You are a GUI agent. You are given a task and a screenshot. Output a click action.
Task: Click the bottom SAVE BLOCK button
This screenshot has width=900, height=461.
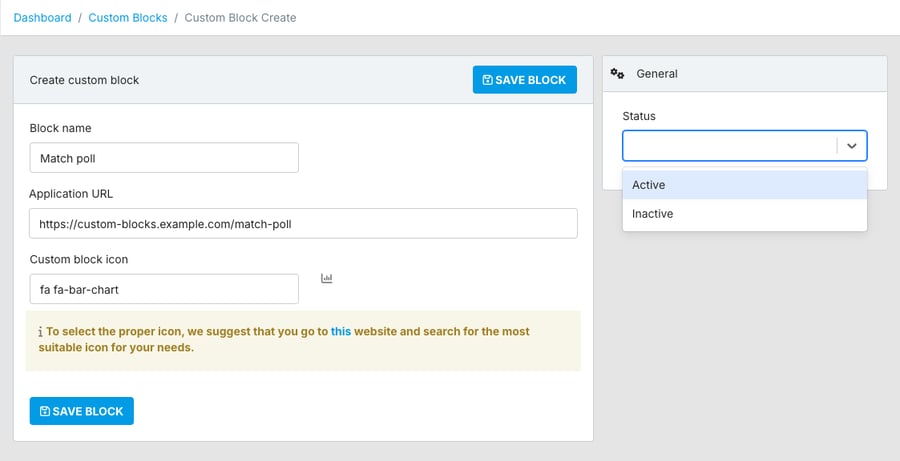82,411
